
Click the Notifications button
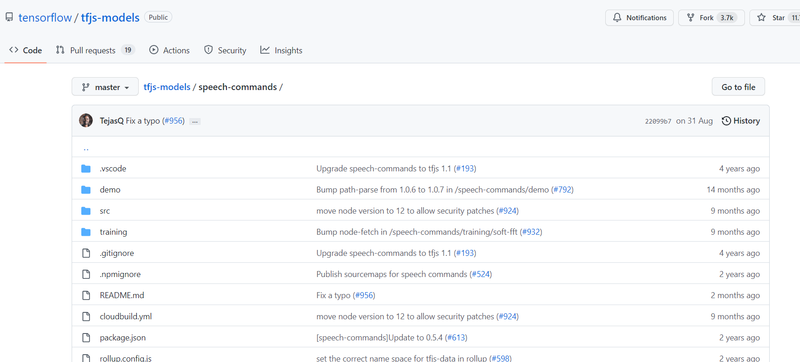point(639,17)
